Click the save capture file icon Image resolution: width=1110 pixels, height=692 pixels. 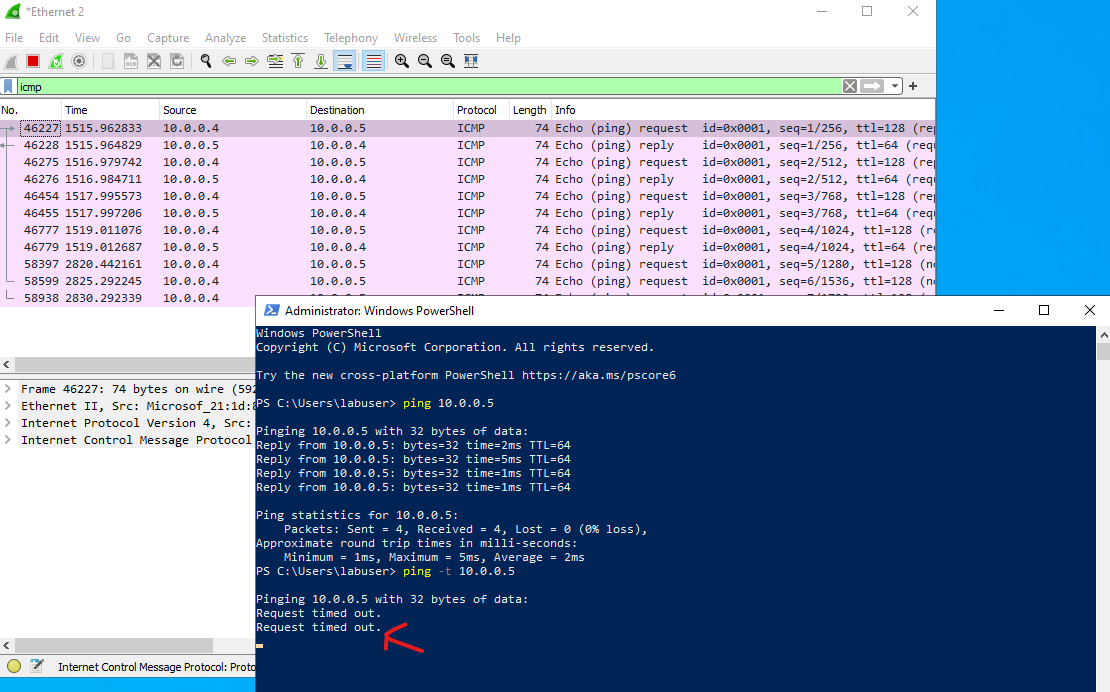(x=131, y=62)
